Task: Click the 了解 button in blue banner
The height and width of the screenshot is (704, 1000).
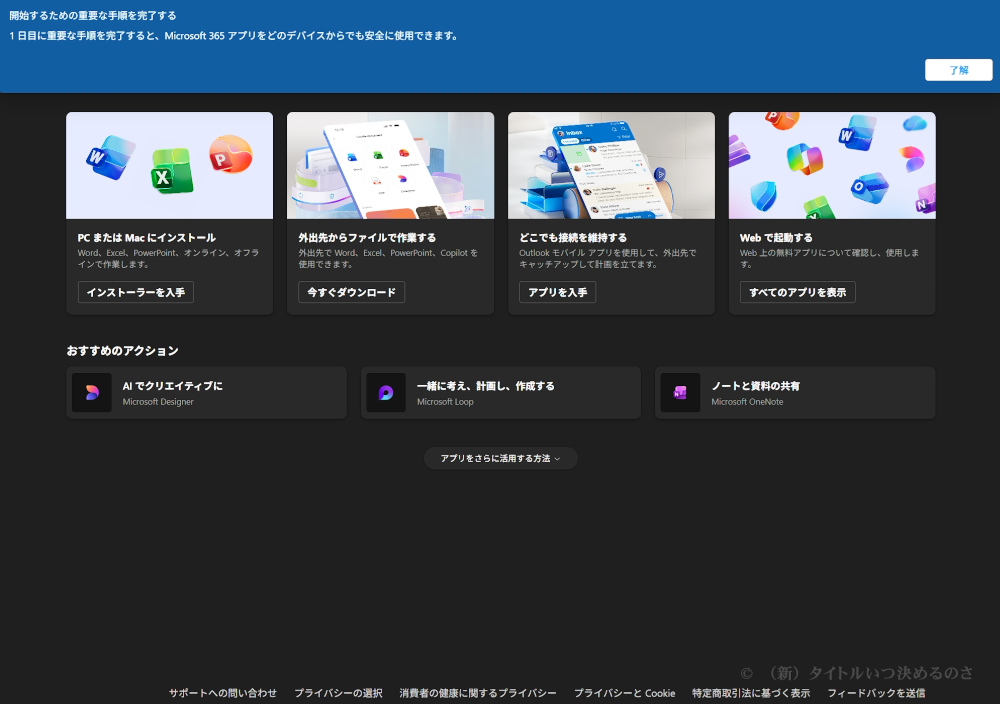Action: [x=959, y=70]
